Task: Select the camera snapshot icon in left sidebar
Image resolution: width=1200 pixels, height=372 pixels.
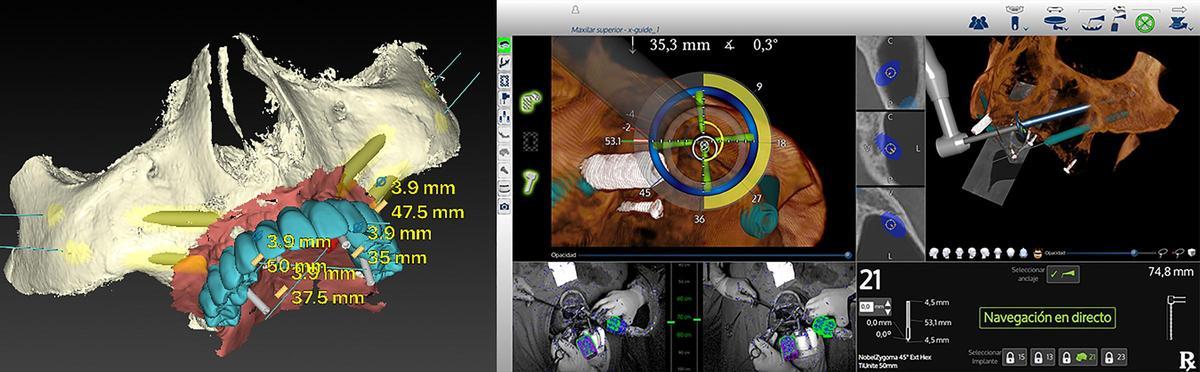Action: point(504,206)
